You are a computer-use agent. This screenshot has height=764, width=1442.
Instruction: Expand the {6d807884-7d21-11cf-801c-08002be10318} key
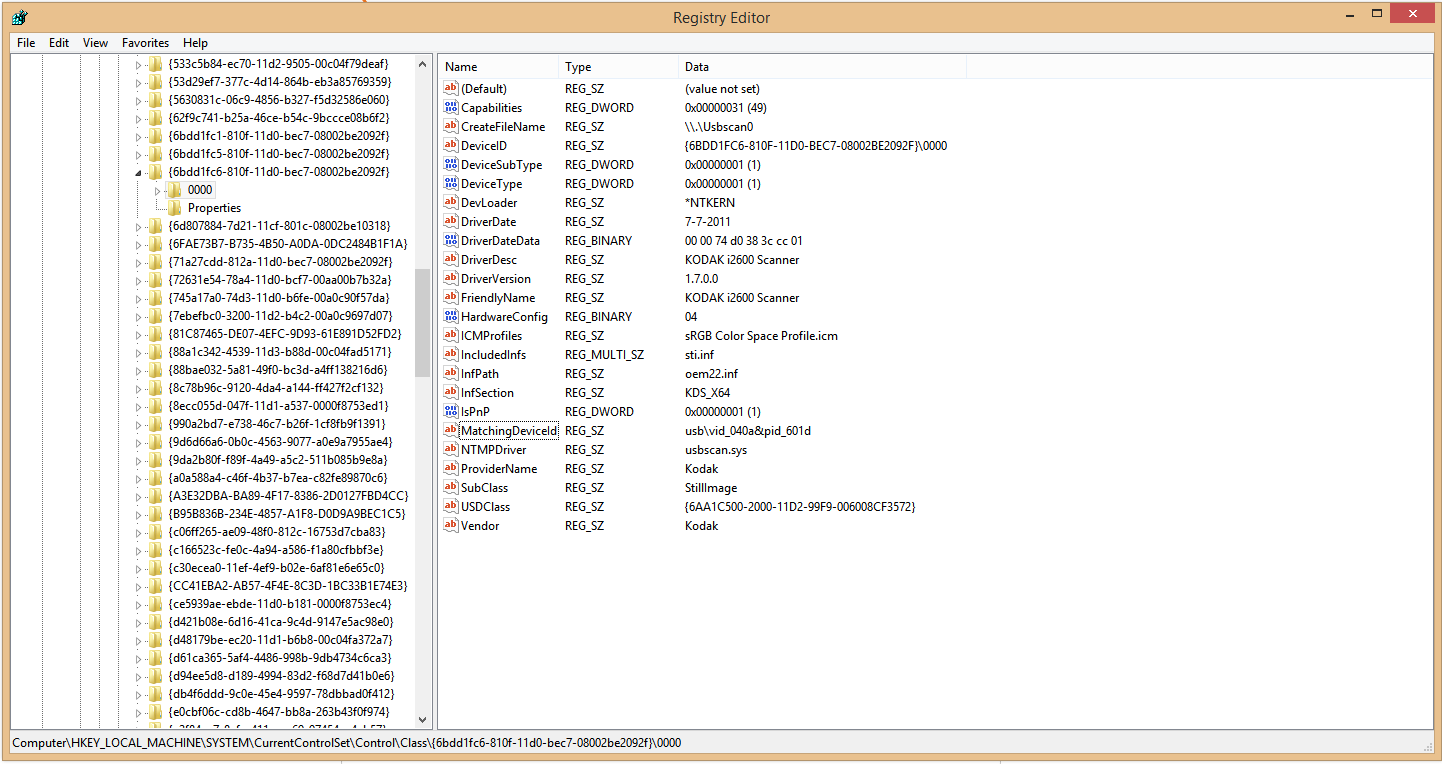[x=139, y=226]
